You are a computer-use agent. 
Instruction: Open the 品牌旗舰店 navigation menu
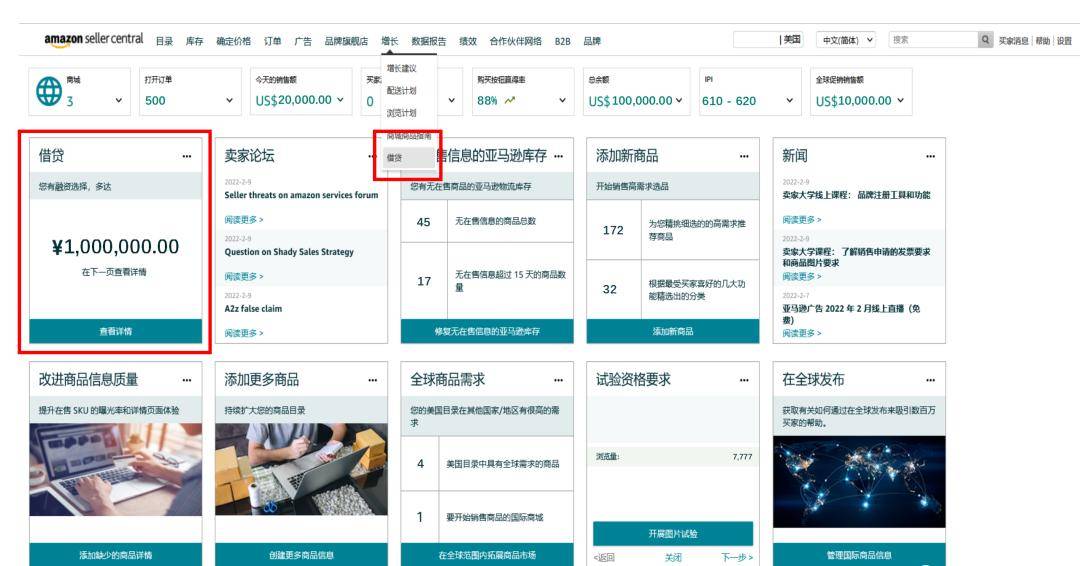[x=346, y=41]
